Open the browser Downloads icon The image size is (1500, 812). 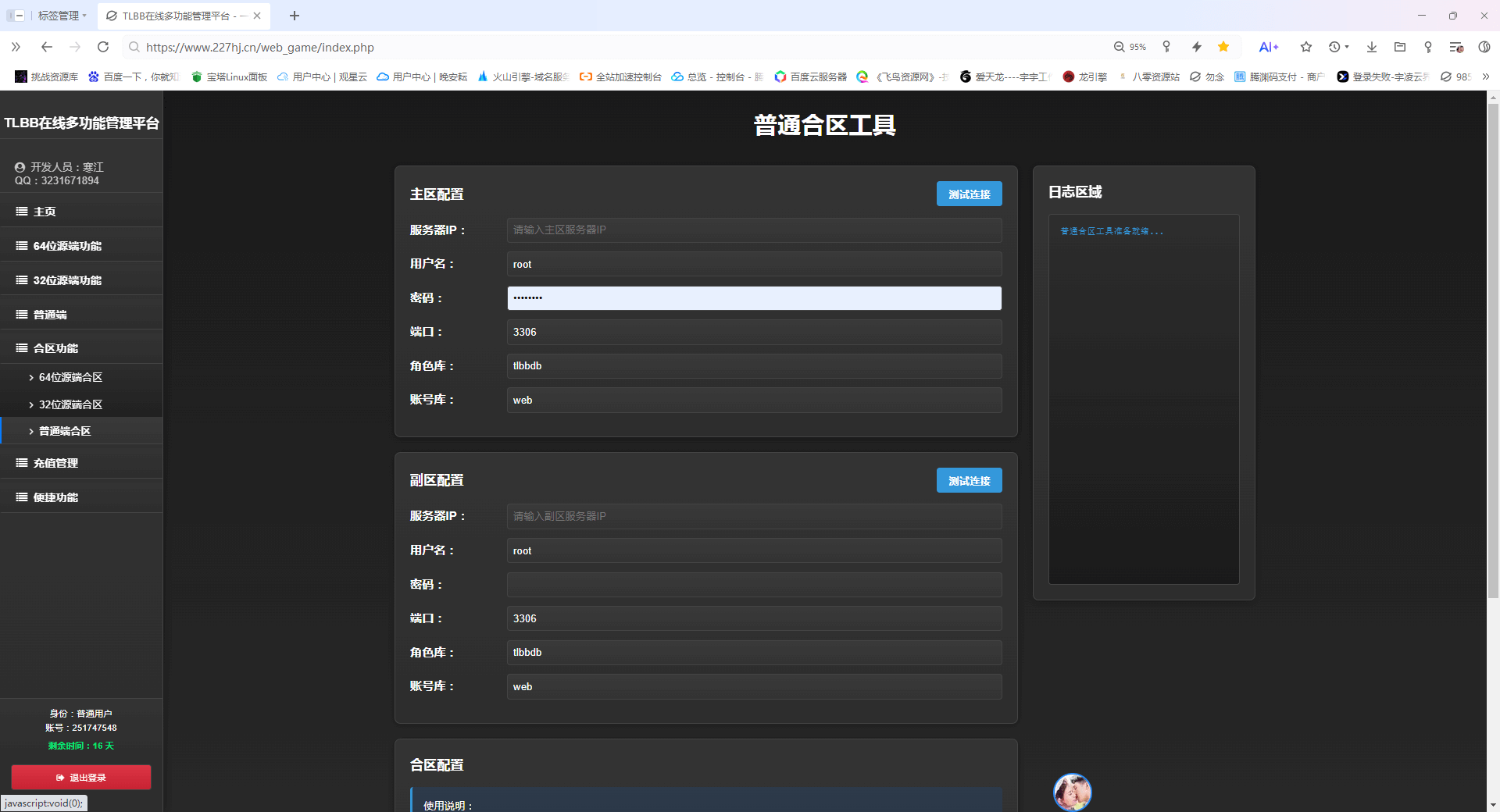click(1371, 47)
